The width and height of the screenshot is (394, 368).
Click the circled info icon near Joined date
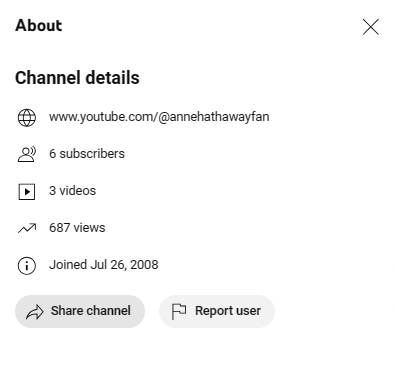coord(27,266)
